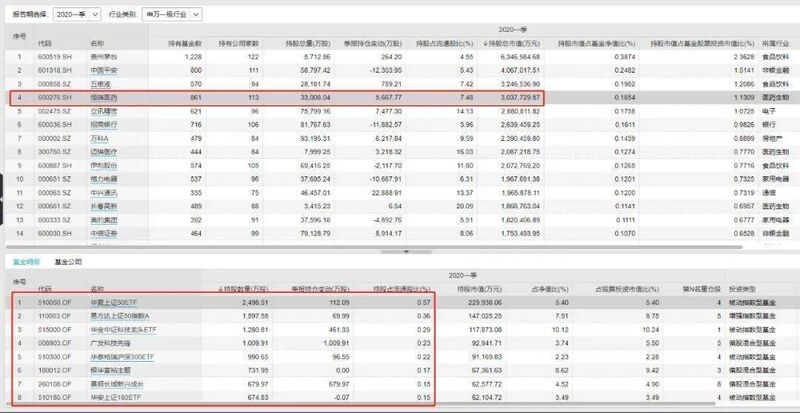Select market value cell 3,037,729.57
The height and width of the screenshot is (413, 800).
point(518,97)
